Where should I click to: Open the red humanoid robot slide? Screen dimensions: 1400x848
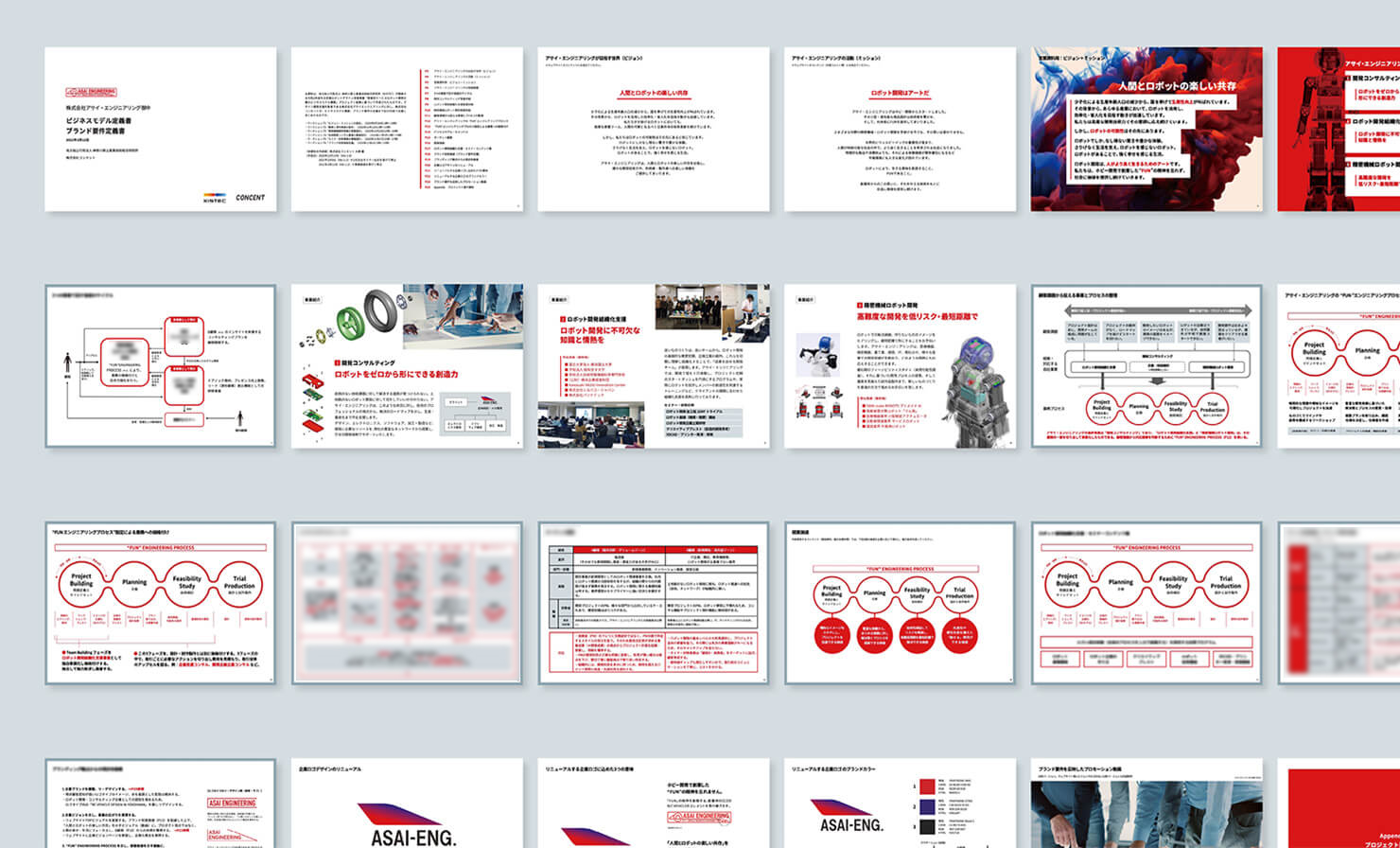point(1339,130)
